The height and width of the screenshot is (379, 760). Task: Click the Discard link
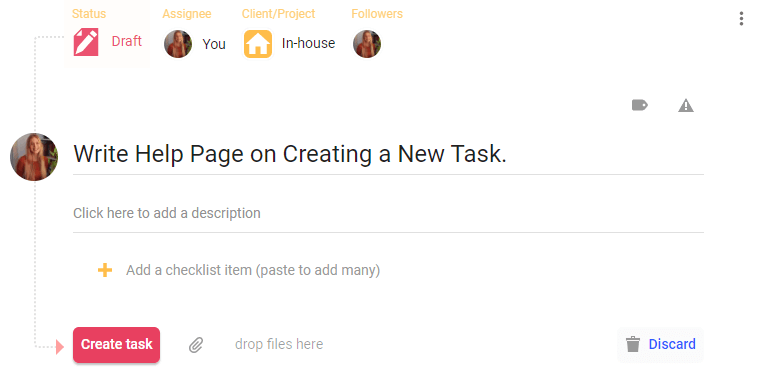(672, 344)
